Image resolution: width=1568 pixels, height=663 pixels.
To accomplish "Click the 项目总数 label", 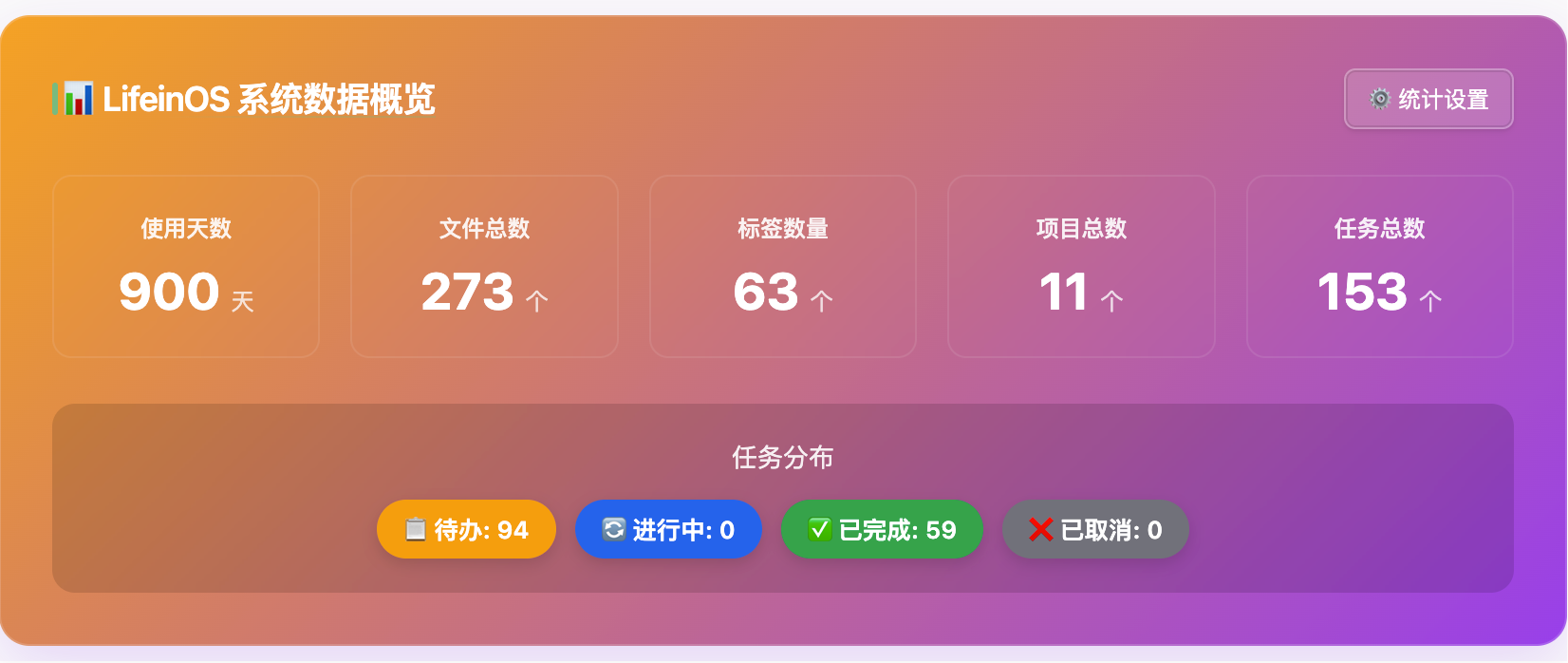I will (x=1081, y=228).
